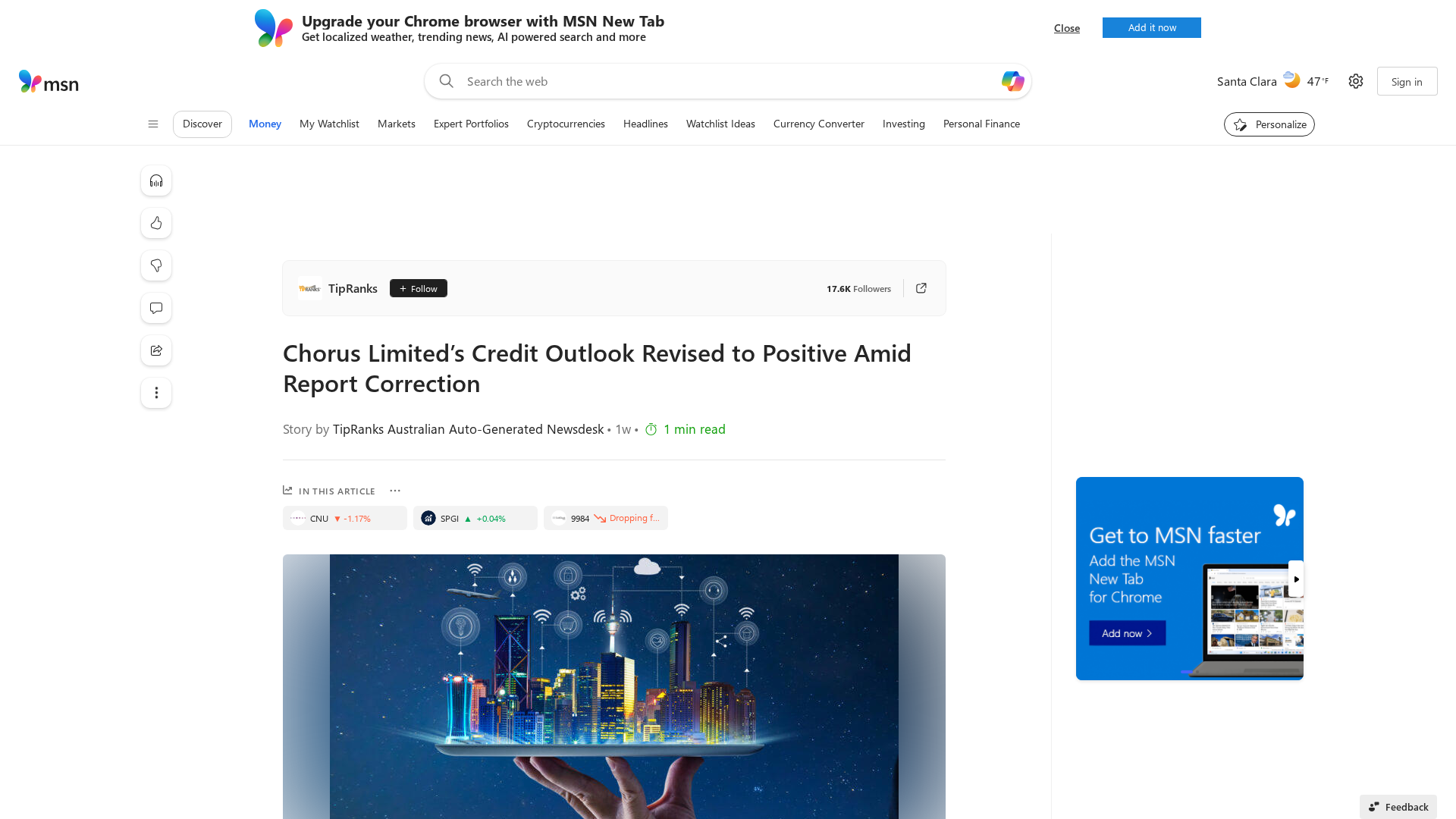Viewport: 1456px width, 819px height.
Task: Expand the hamburger navigation menu
Action: tap(153, 124)
